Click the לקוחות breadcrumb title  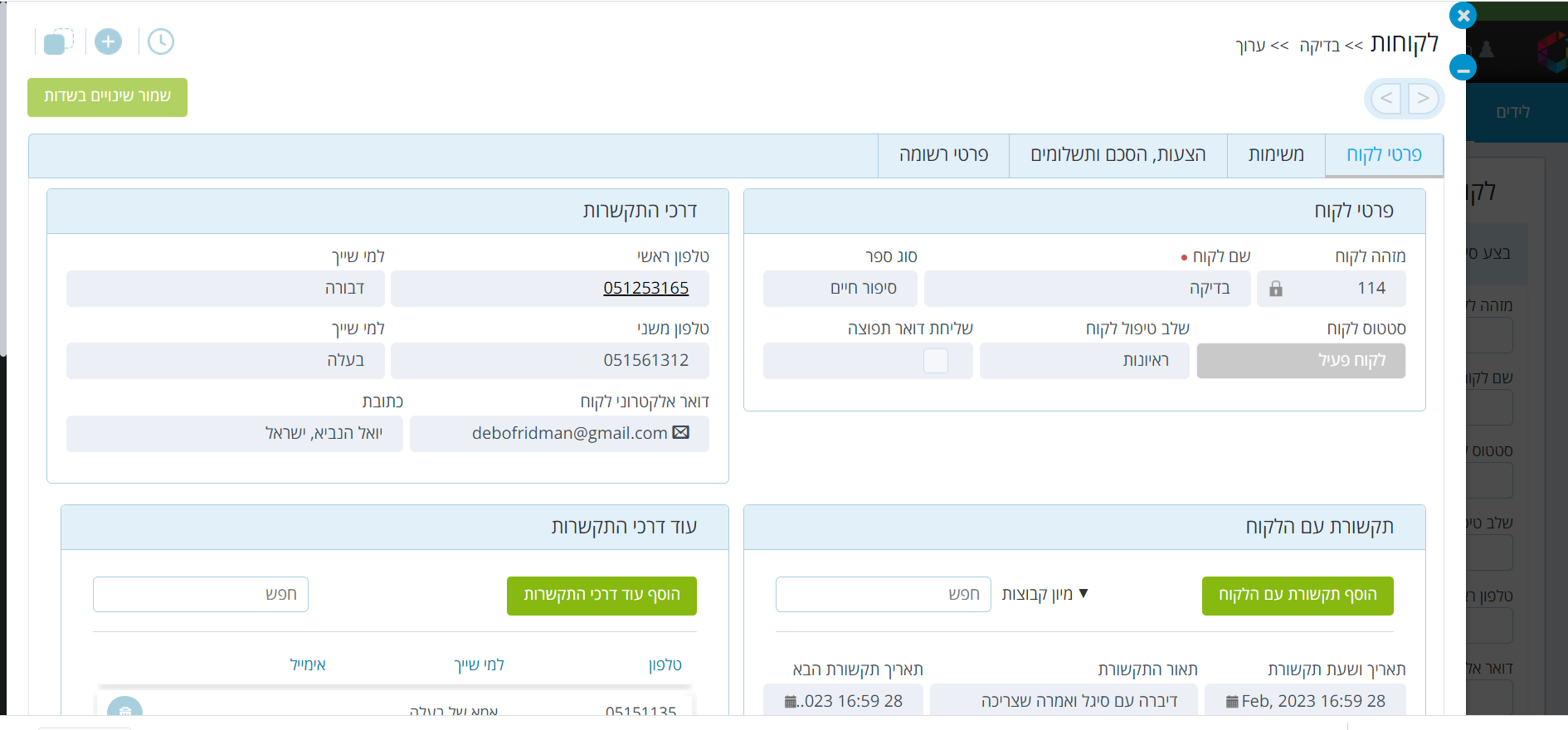pos(1404,43)
